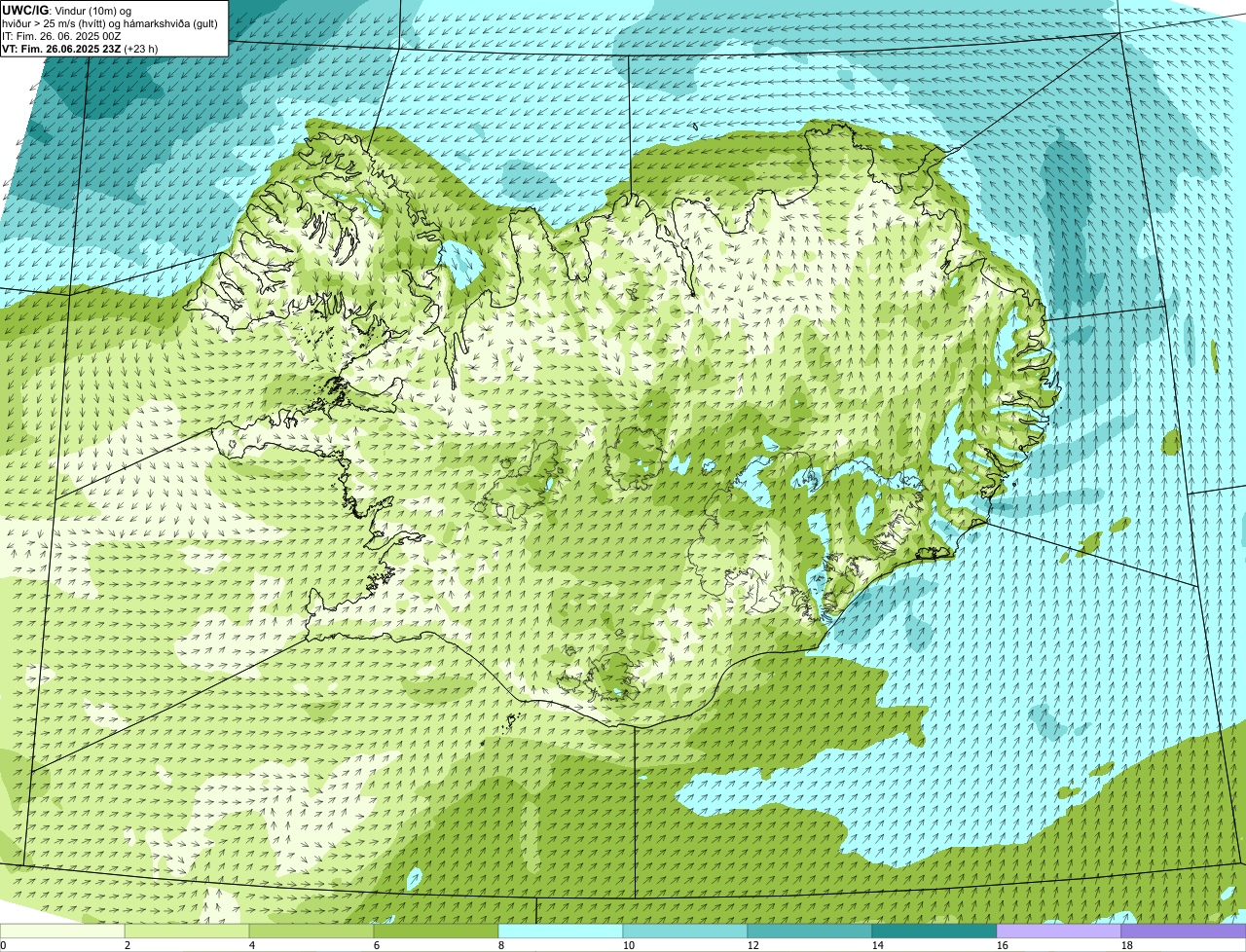1246x952 pixels.
Task: Select the IT: Fim. 26. 06. 2025 00Z line
Action: [61, 36]
